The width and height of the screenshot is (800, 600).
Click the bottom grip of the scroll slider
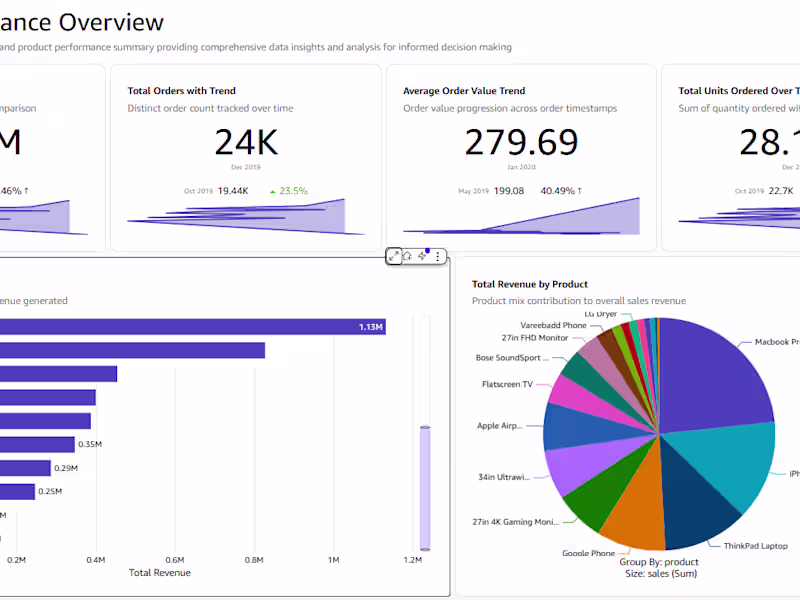click(x=425, y=549)
